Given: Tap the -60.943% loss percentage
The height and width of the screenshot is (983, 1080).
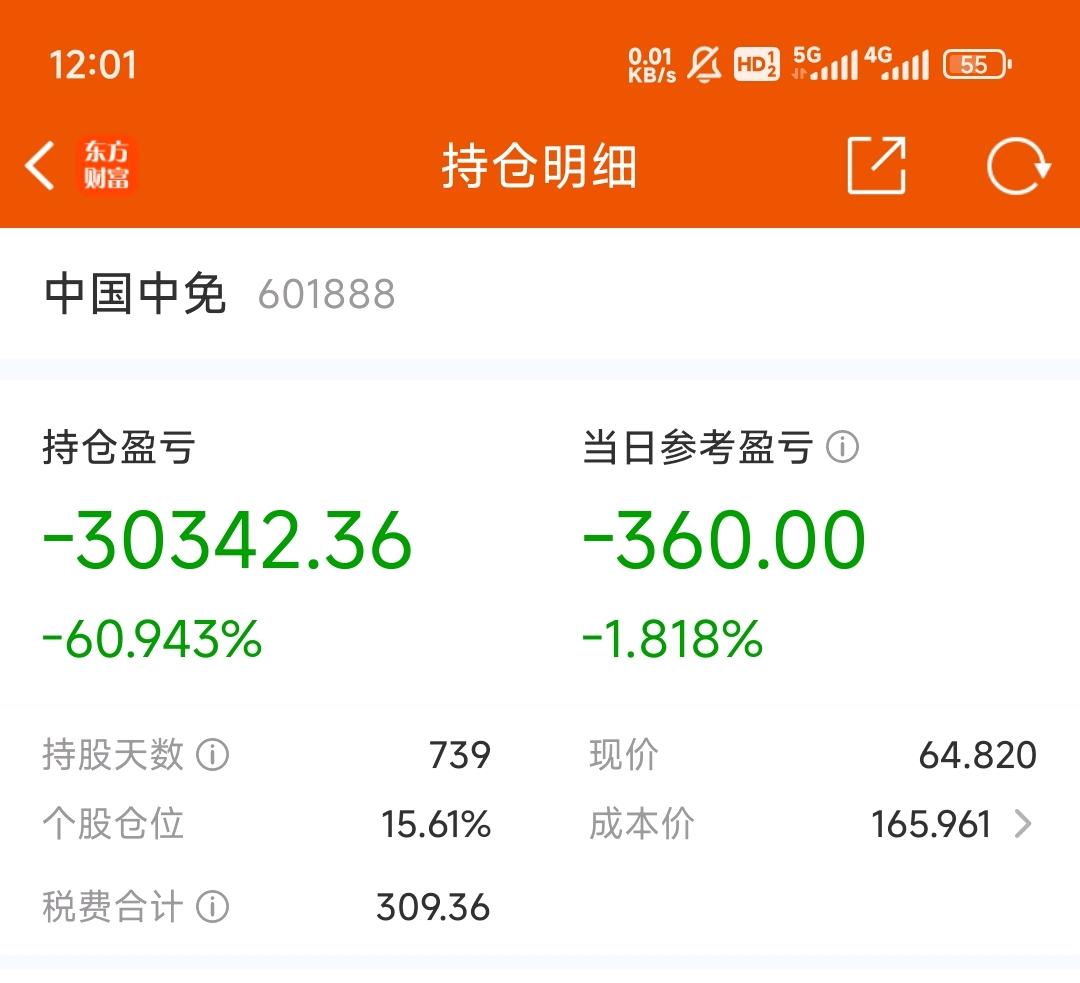Looking at the screenshot, I should [x=152, y=639].
